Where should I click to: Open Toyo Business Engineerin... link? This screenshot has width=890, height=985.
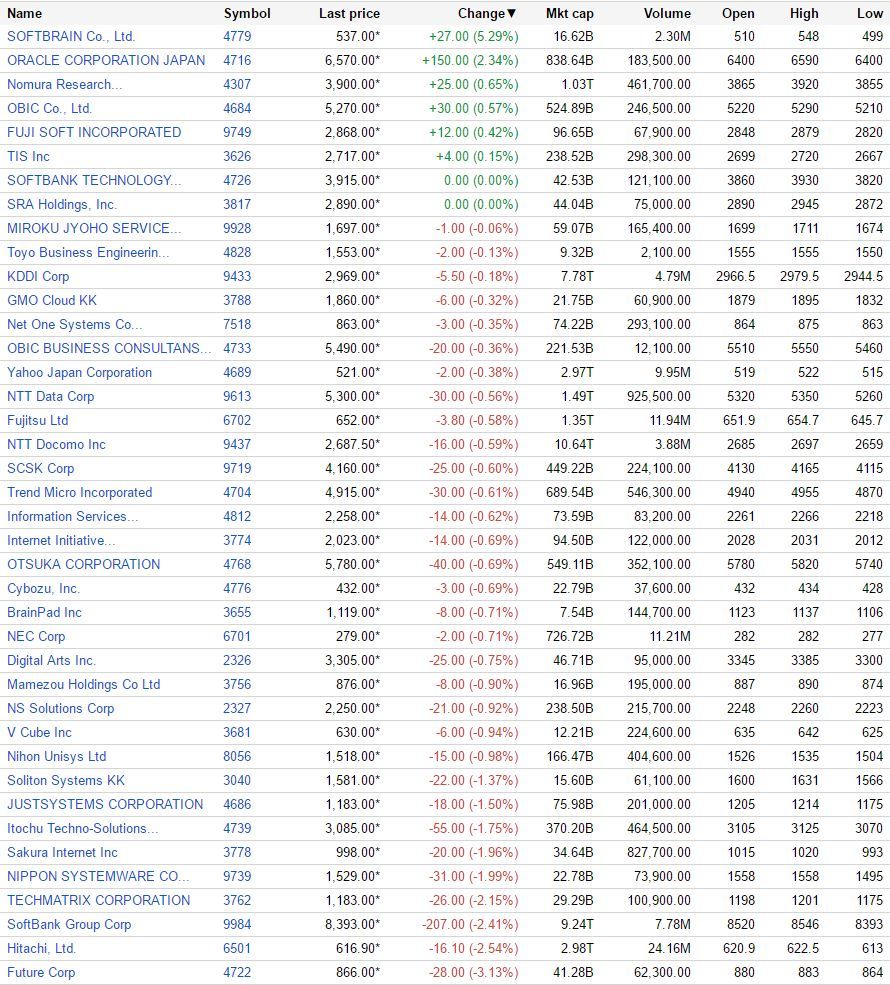(88, 253)
